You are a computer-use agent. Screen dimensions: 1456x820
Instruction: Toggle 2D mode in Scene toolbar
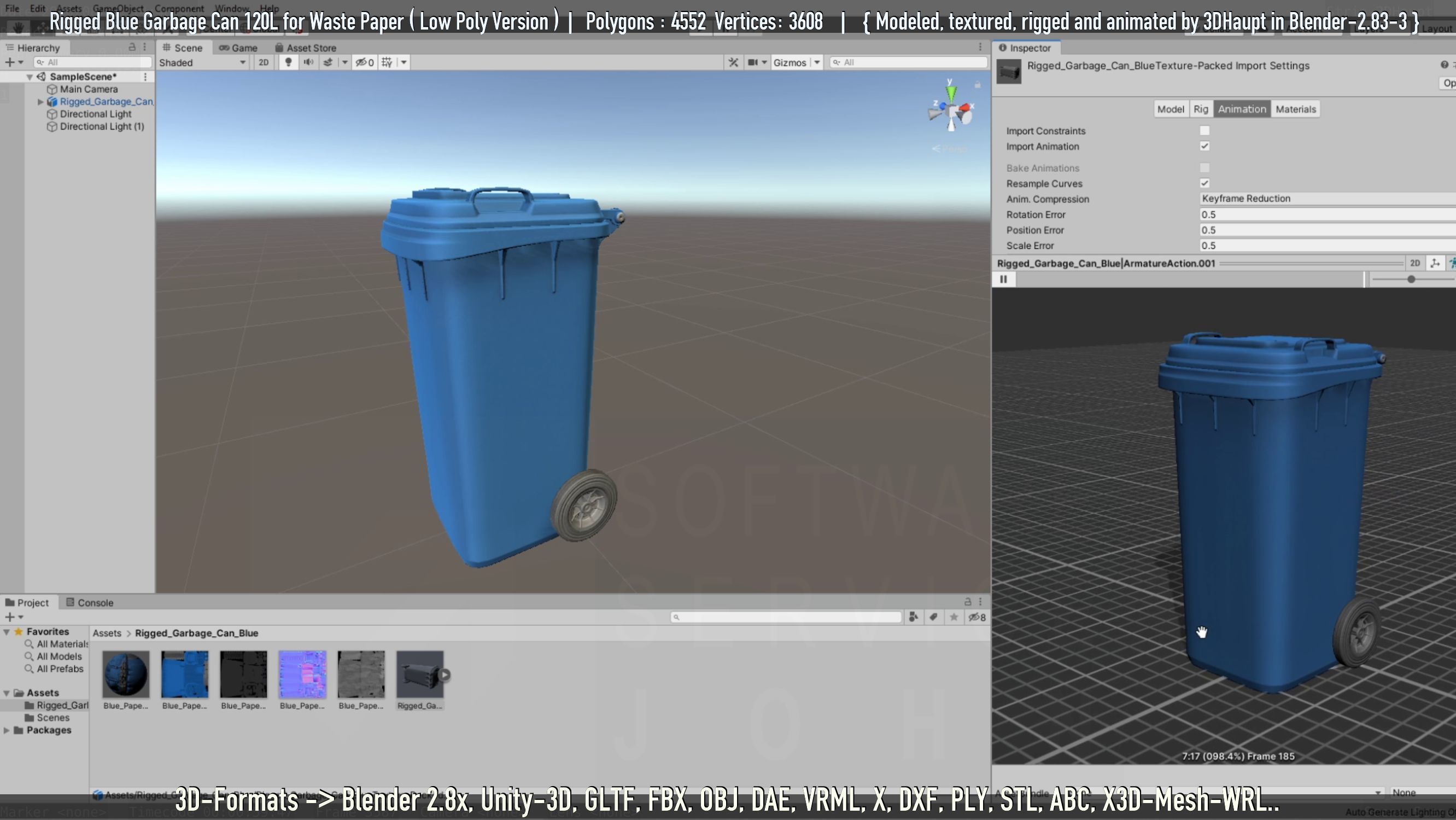click(264, 62)
